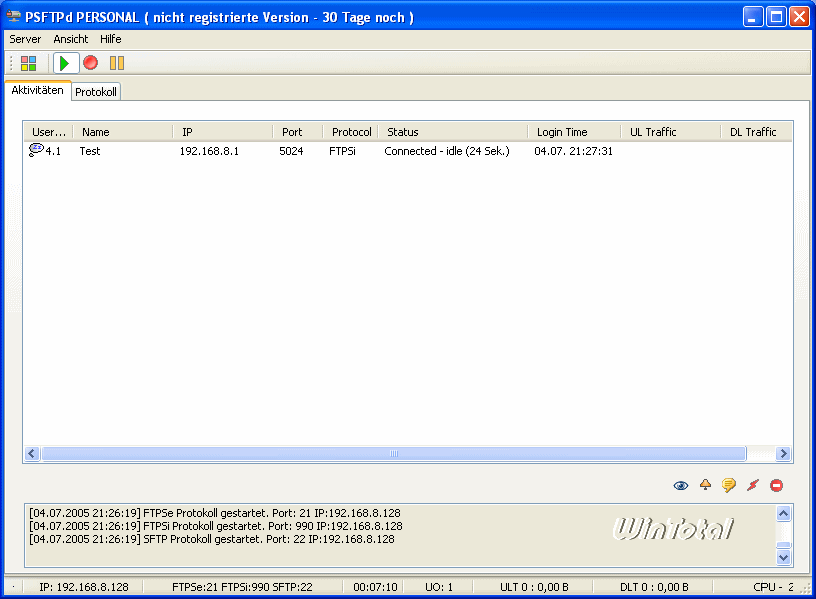Image resolution: width=816 pixels, height=599 pixels.
Task: Sort by Port column header
Action: pyautogui.click(x=298, y=132)
